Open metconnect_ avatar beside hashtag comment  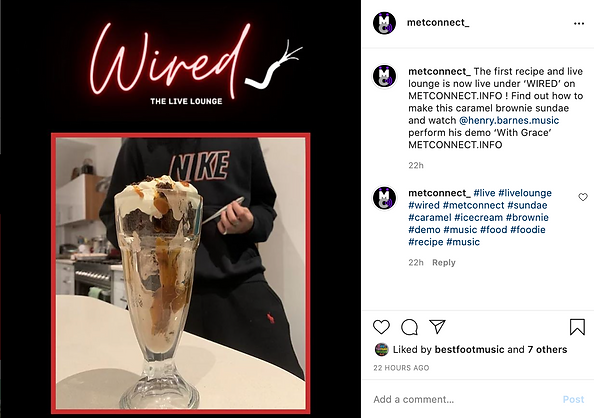point(385,198)
